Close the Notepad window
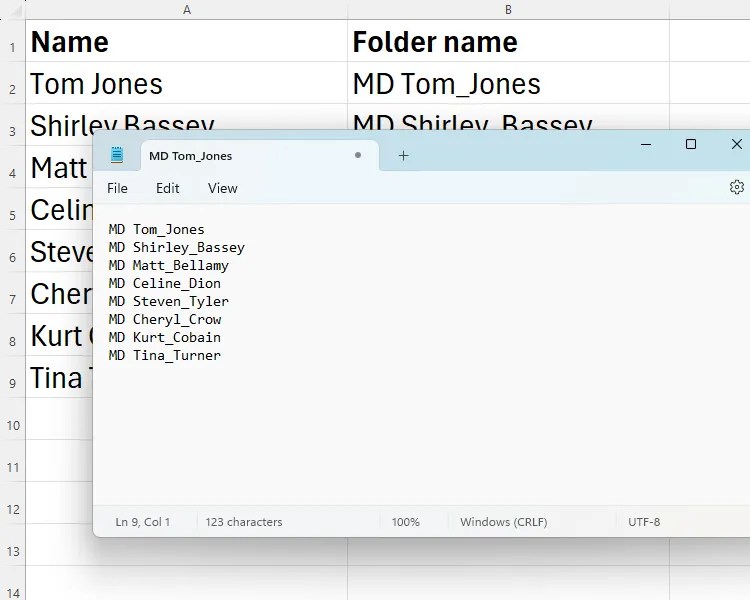Image resolution: width=750 pixels, height=600 pixels. pyautogui.click(x=737, y=144)
